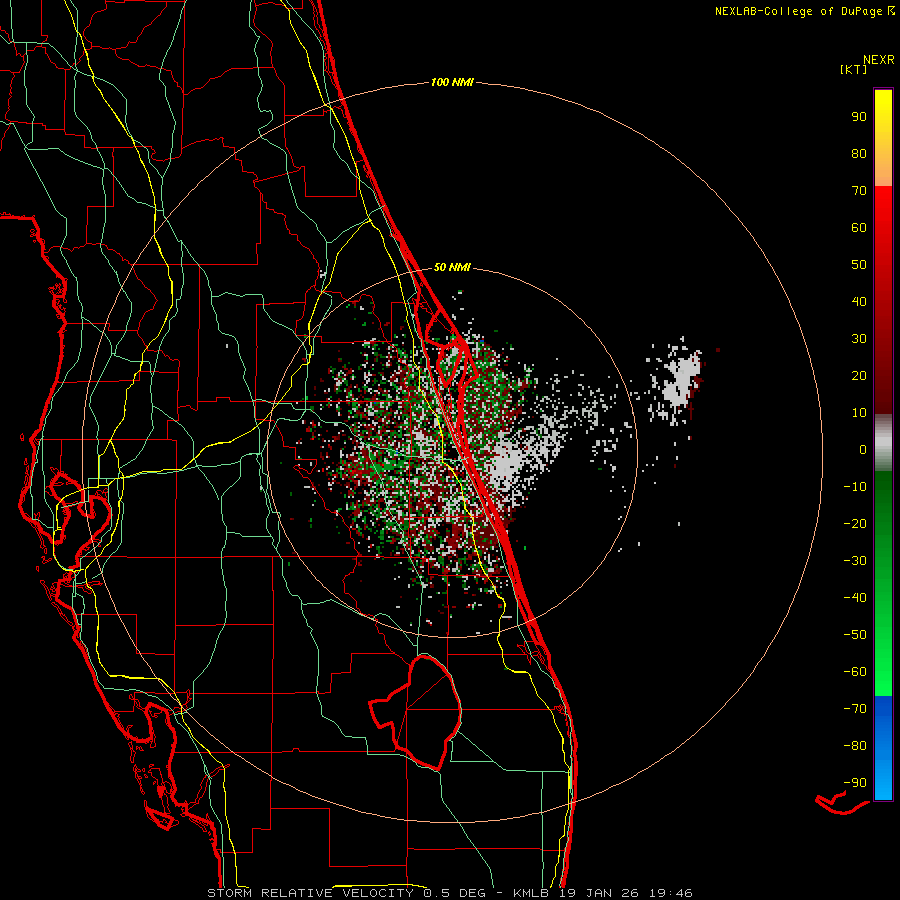Click the "80" legend value

[x=859, y=153]
